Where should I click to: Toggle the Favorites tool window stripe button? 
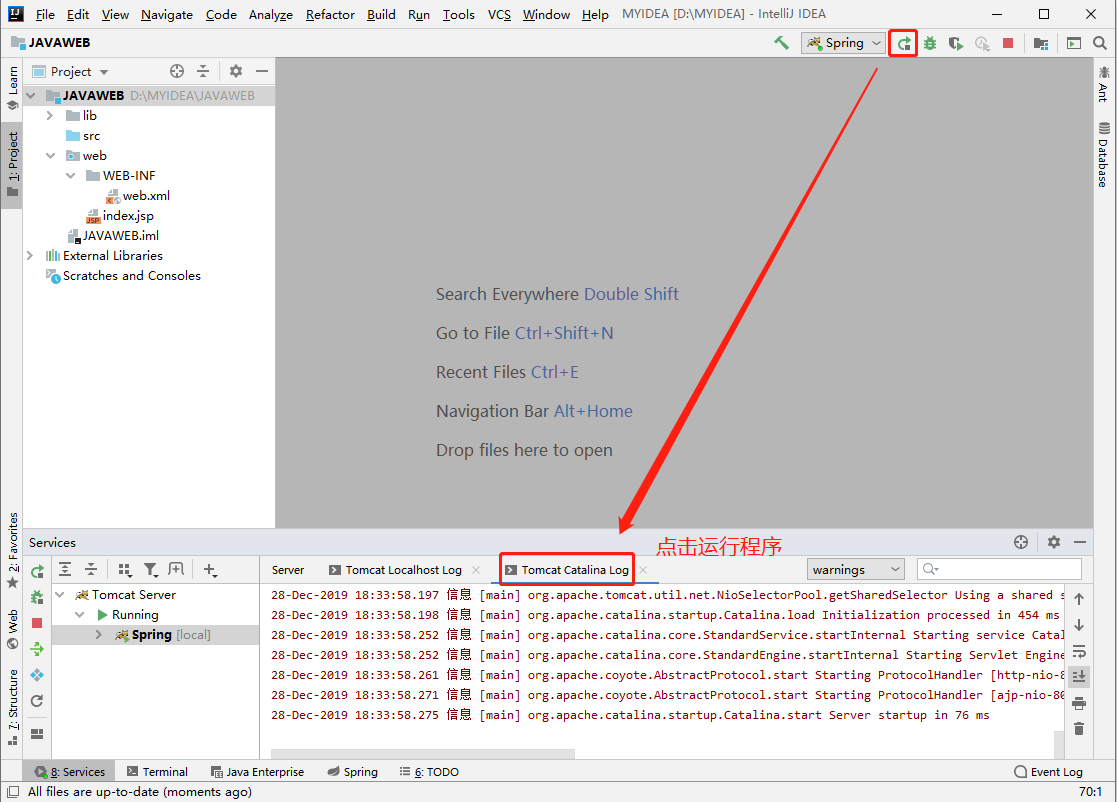coord(12,550)
